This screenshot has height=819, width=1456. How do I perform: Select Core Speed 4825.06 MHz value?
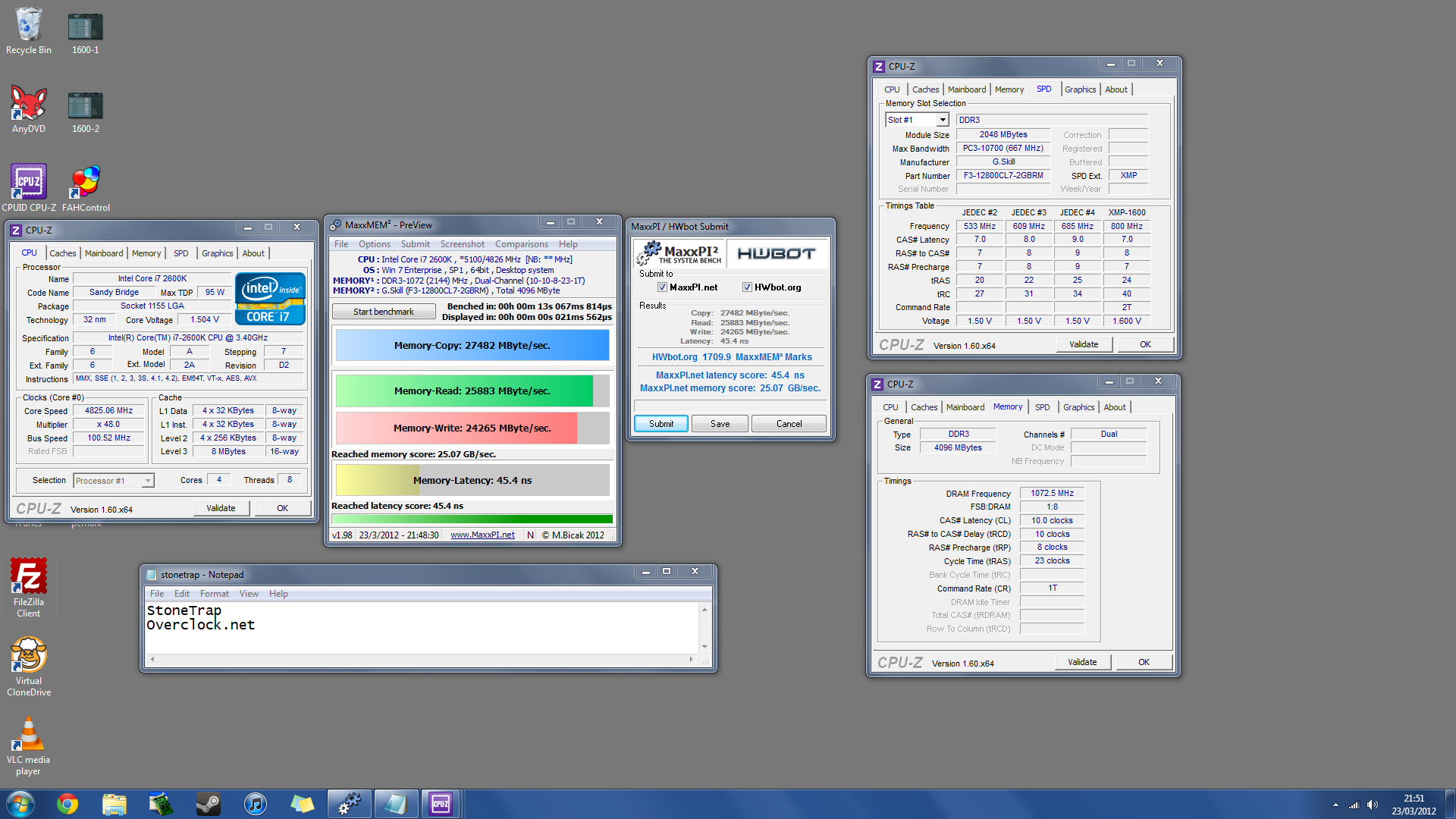[x=108, y=411]
